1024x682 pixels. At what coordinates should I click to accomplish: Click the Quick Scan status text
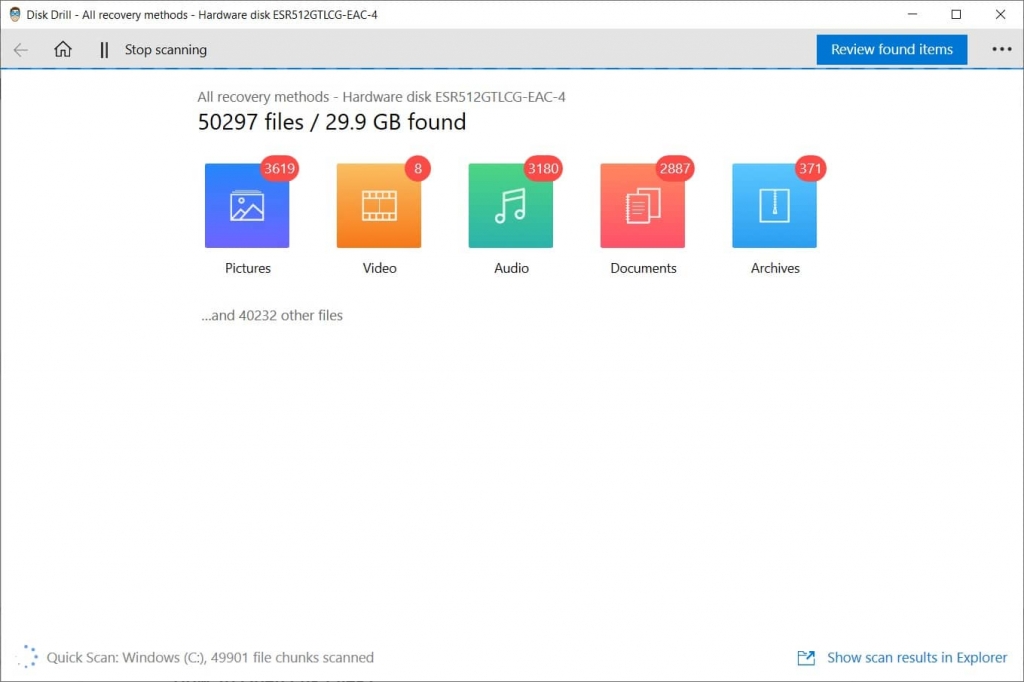(208, 657)
